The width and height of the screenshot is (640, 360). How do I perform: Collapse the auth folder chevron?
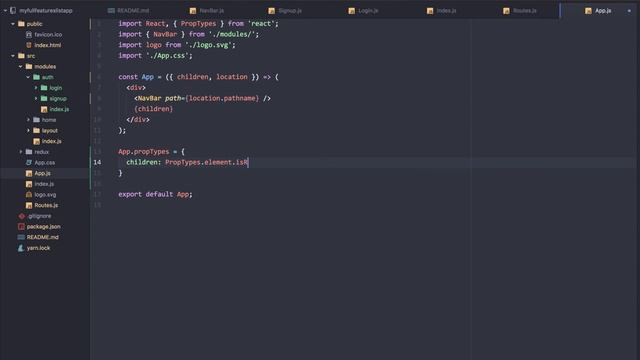pyautogui.click(x=28, y=77)
